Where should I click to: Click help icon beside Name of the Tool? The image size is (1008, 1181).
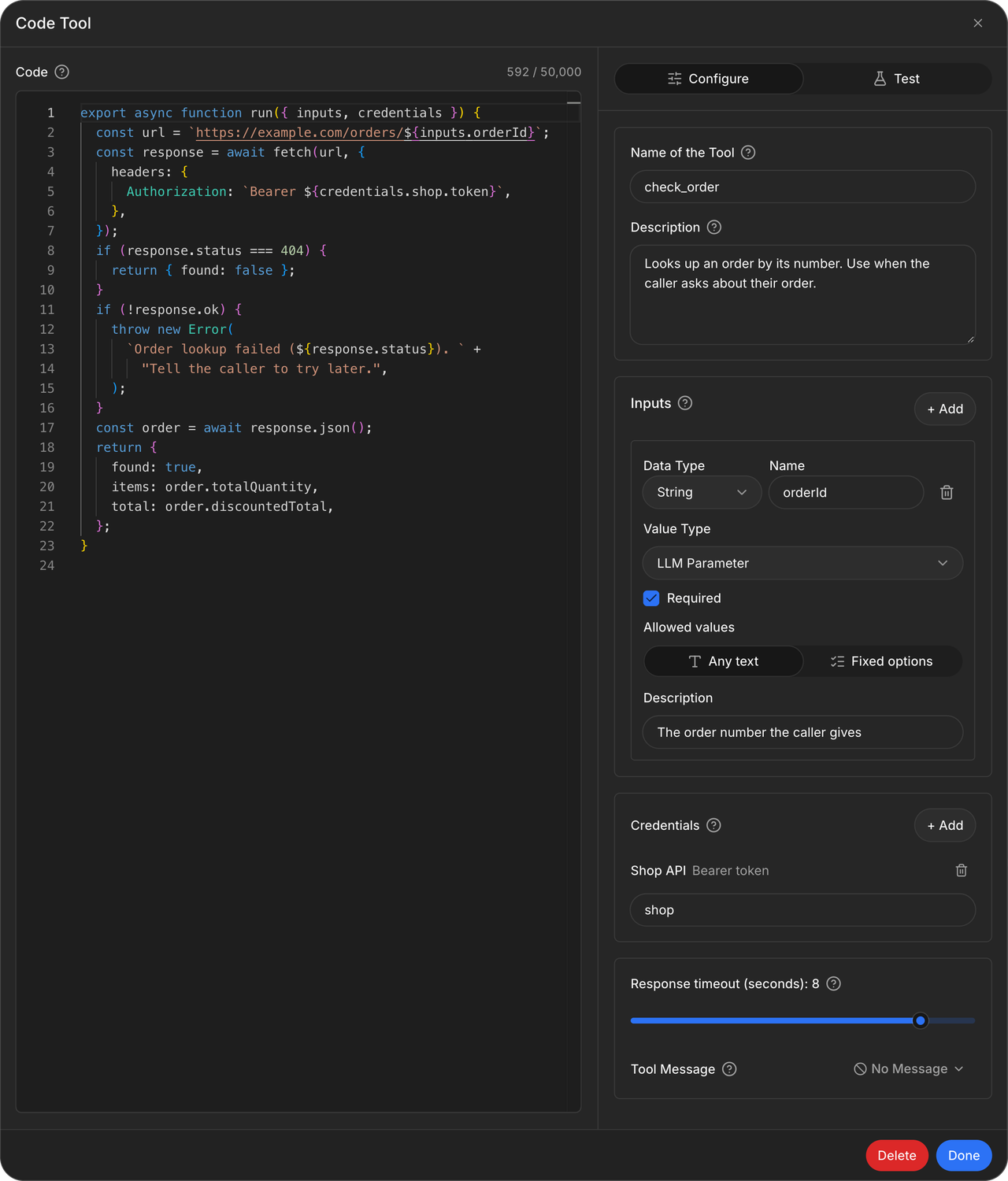[x=748, y=153]
